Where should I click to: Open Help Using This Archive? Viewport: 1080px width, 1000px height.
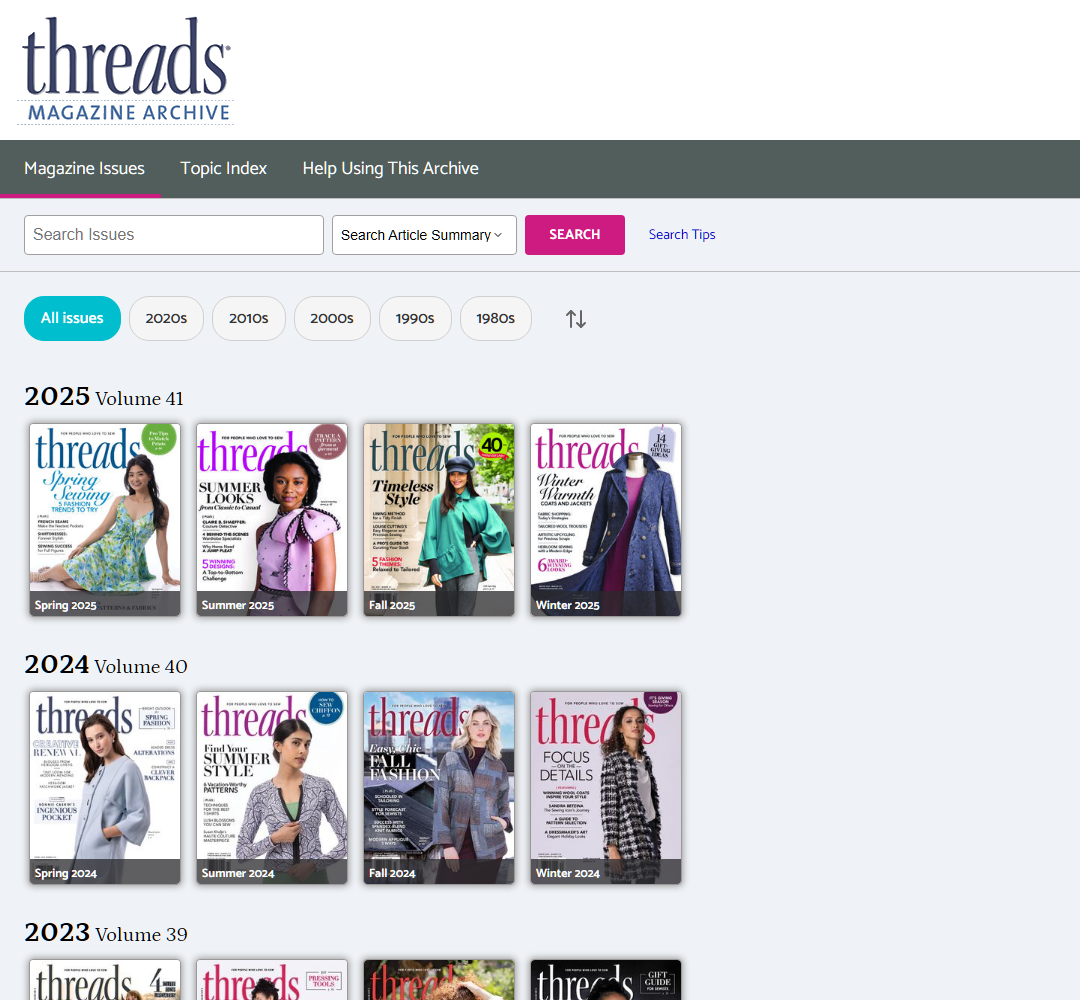(x=390, y=168)
